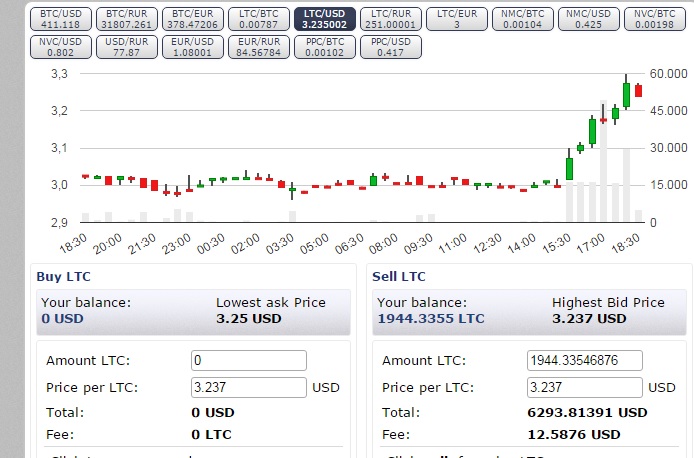The height and width of the screenshot is (458, 694).
Task: Open the PPC/USD pair tab
Action: pyautogui.click(x=390, y=46)
